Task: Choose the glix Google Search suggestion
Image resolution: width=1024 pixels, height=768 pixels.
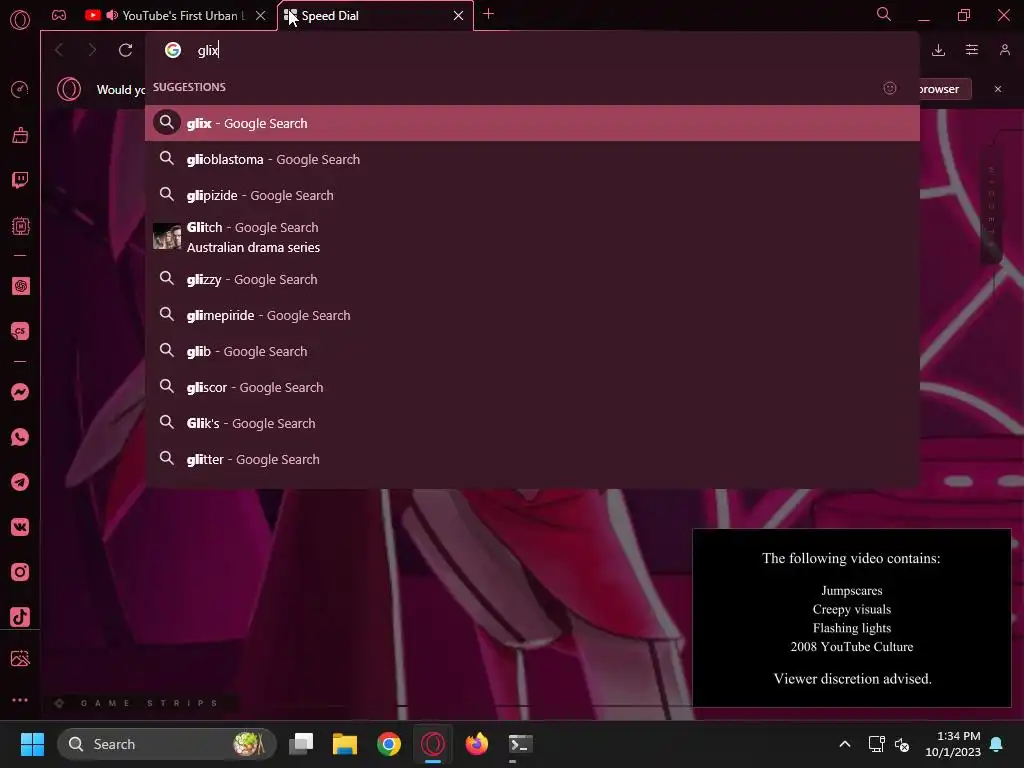Action: pyautogui.click(x=532, y=123)
